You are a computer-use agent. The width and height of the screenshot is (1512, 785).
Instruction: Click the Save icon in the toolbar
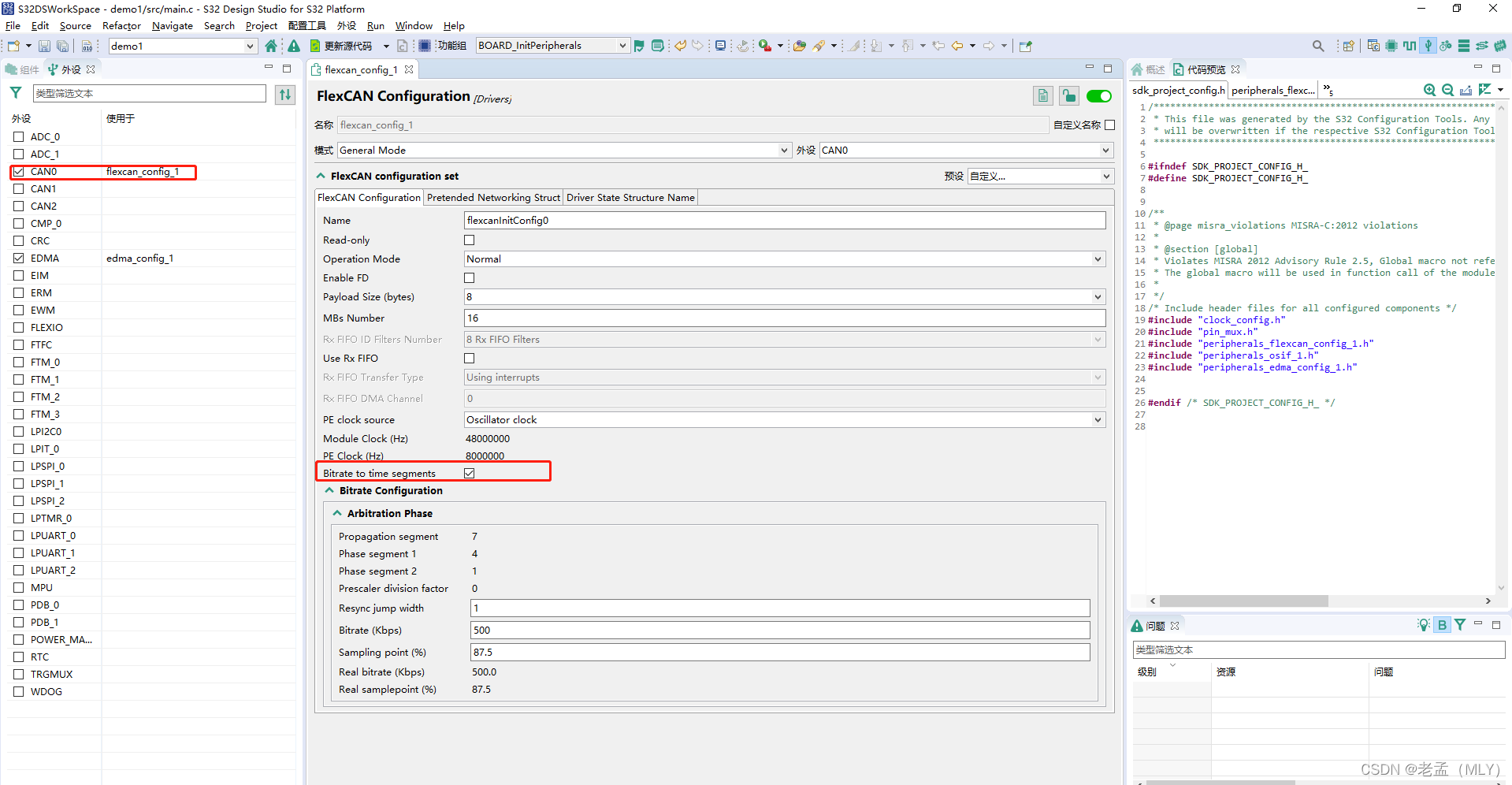(x=44, y=46)
